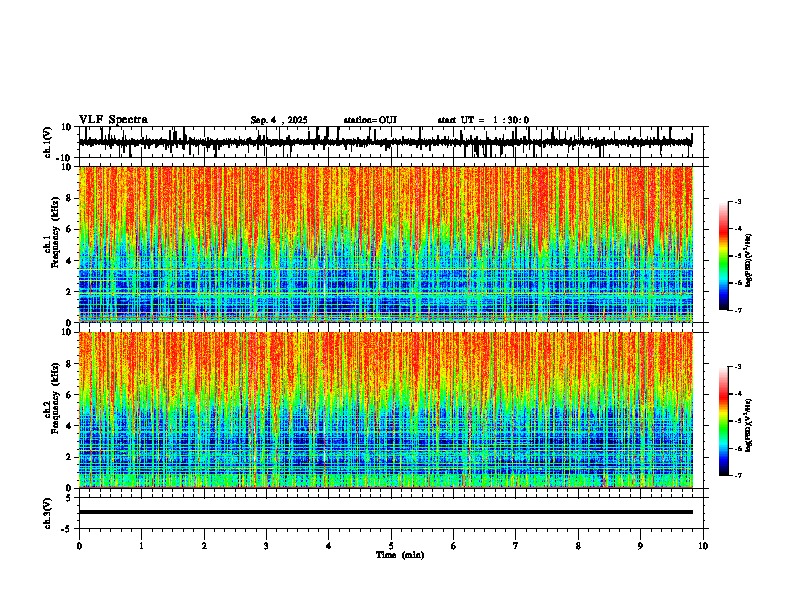This screenshot has height=612, width=792.
Task: Click the time axis tick label "3"
Action: coord(266,546)
